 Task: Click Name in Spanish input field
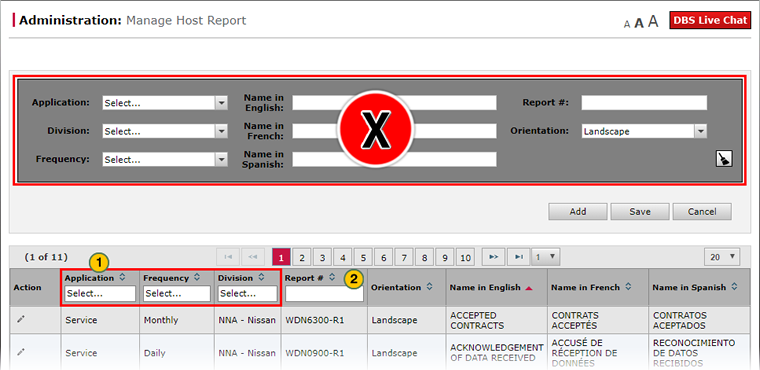(x=394, y=160)
